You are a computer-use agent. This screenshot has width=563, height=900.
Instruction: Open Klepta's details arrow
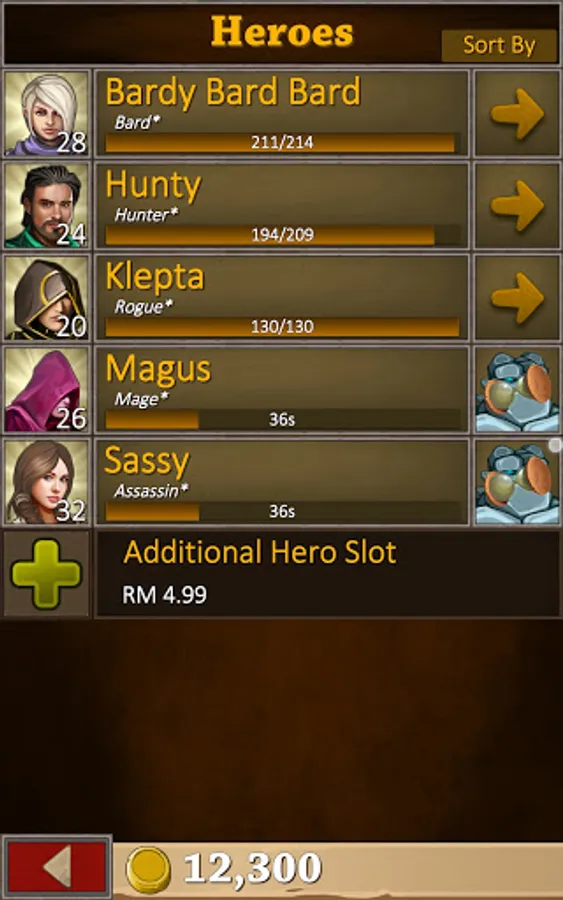517,298
